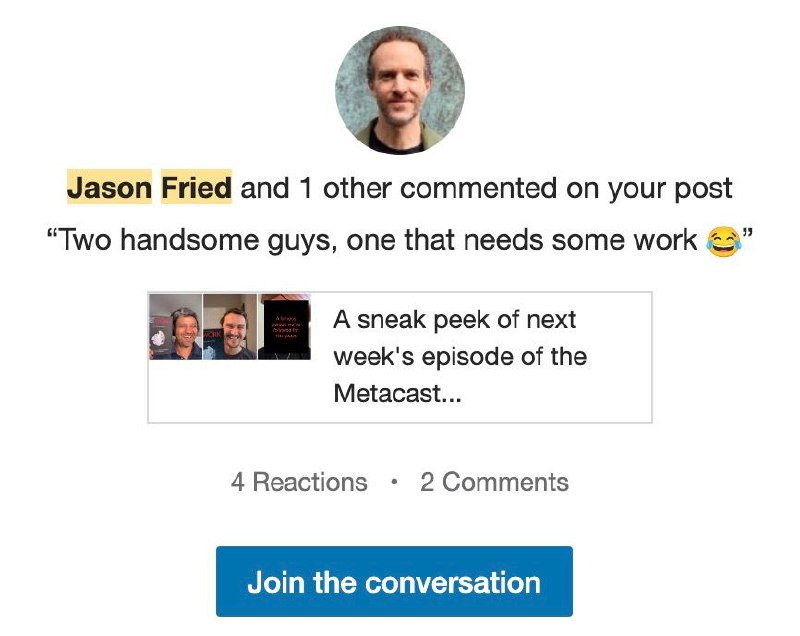This screenshot has height=636, width=800.
Task: View the "4 Reactions" count
Action: click(299, 482)
